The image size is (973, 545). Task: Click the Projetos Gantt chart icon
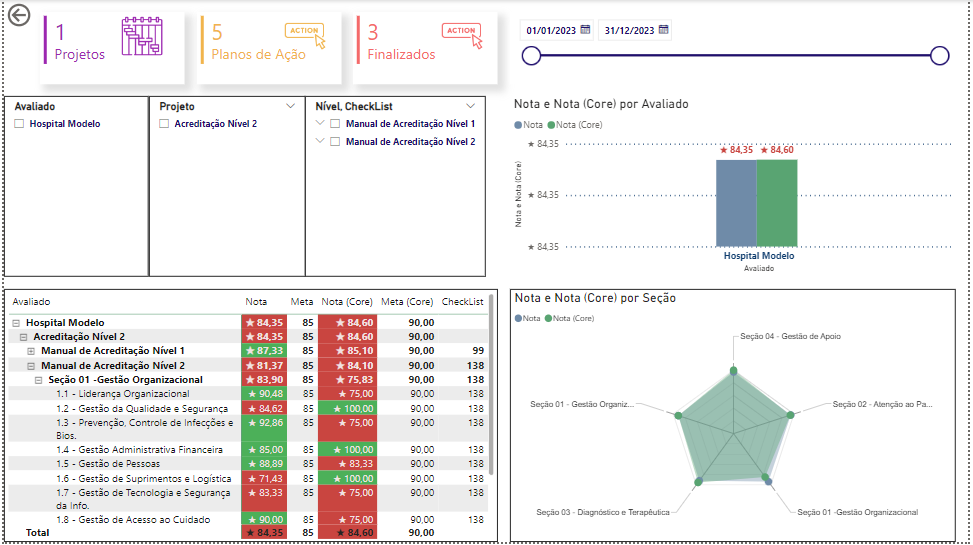(x=141, y=38)
